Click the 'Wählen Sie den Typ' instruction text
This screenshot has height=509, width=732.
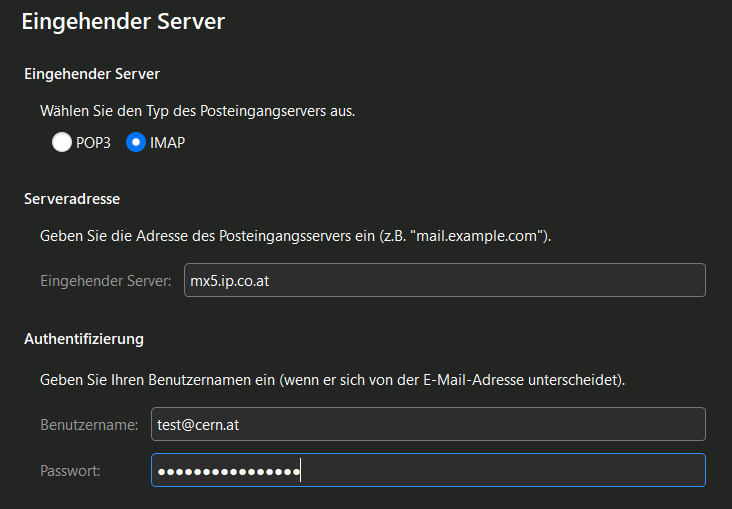click(x=197, y=110)
